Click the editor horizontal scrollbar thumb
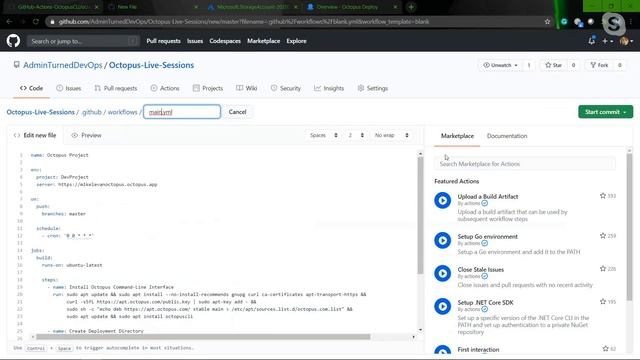Screen dimensions: 640x360 pyautogui.click(x=203, y=337)
